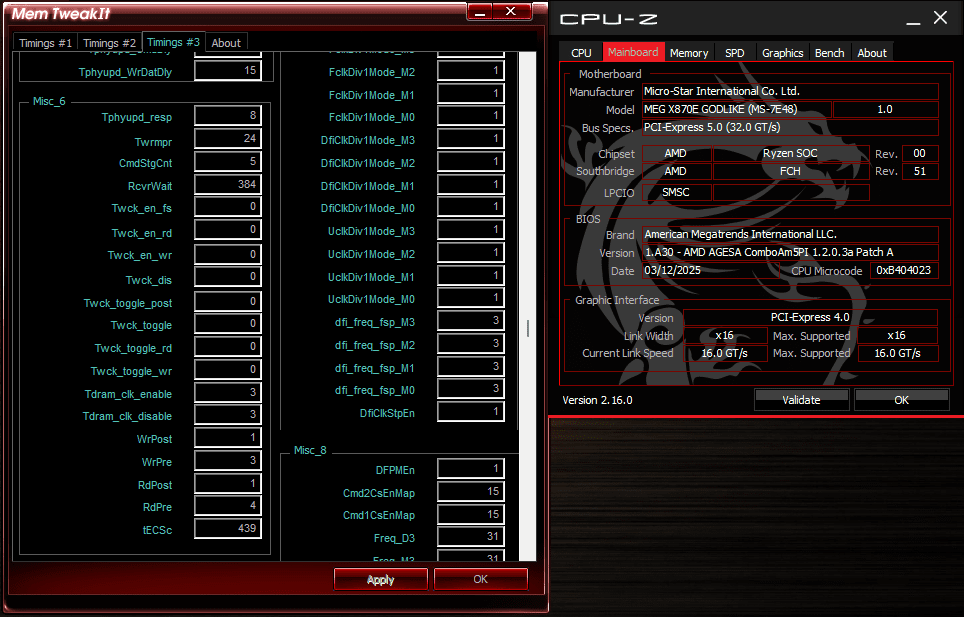Image resolution: width=964 pixels, height=617 pixels.
Task: Switch to Timings #1 tab in Mem TweakIt
Action: coord(45,43)
